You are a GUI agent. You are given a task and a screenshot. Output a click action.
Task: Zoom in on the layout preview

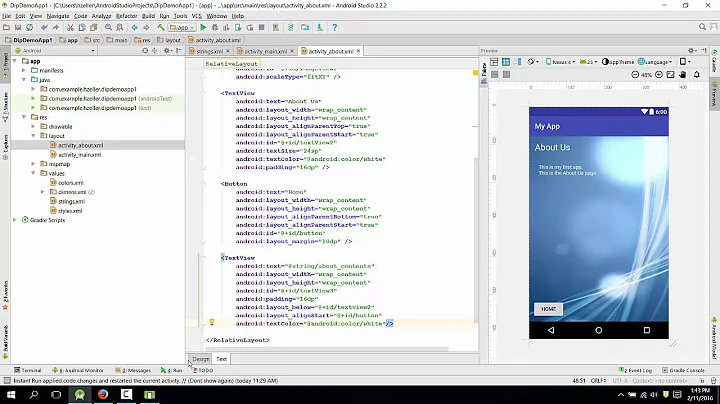pyautogui.click(x=658, y=74)
